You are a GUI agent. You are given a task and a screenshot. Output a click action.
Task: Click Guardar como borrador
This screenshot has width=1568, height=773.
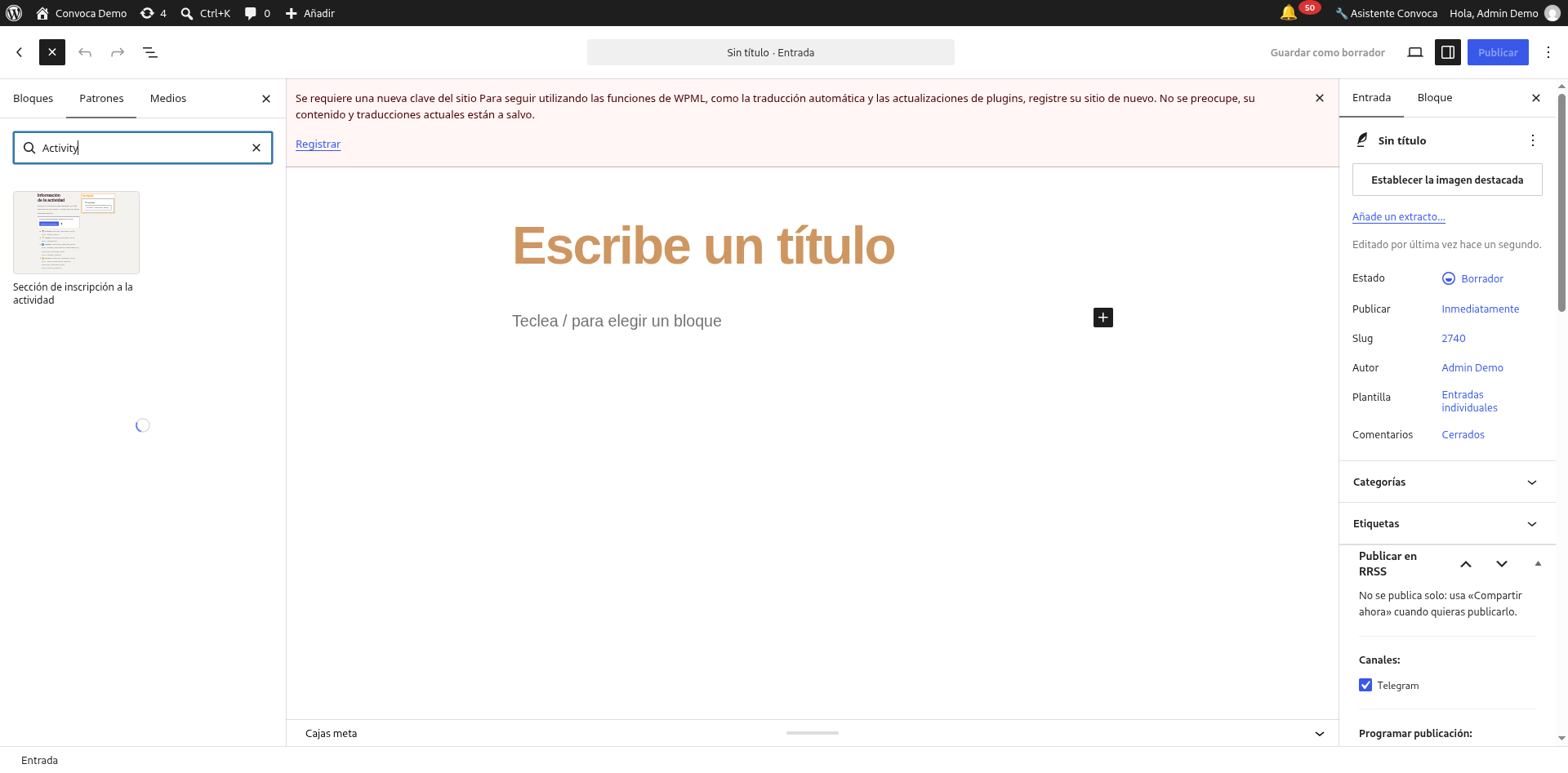[1327, 52]
